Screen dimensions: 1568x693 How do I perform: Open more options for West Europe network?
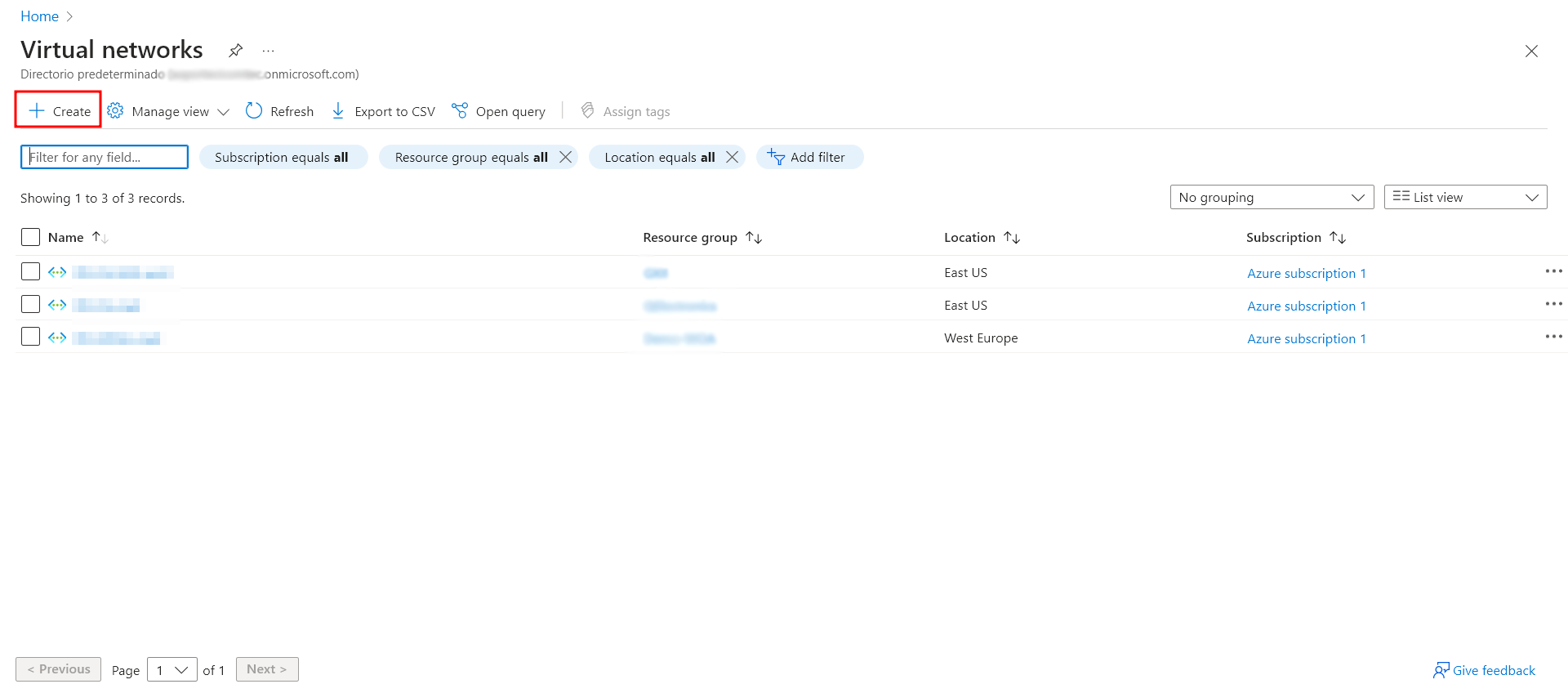pos(1552,337)
